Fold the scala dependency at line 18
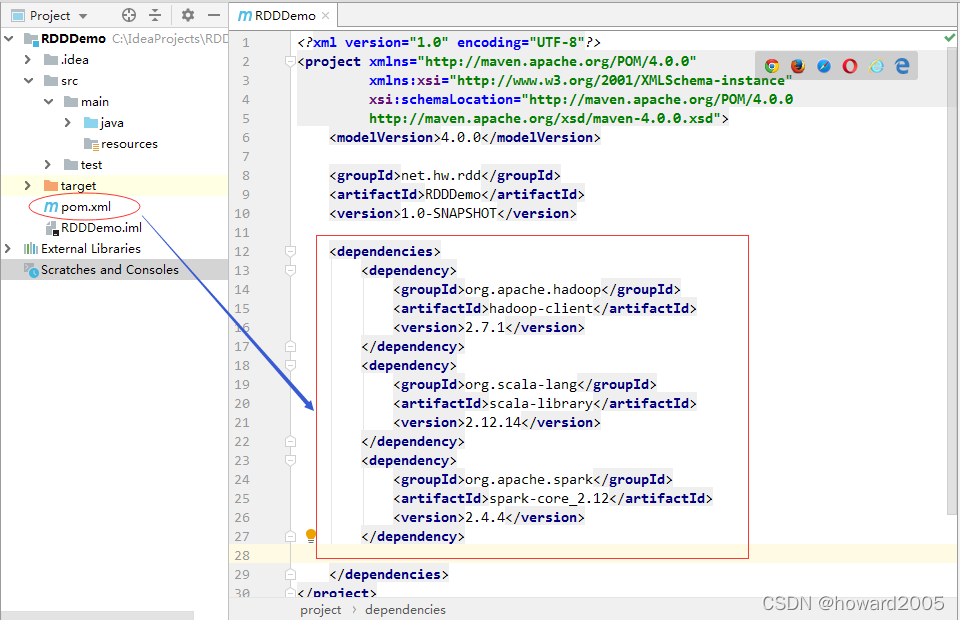 (290, 365)
